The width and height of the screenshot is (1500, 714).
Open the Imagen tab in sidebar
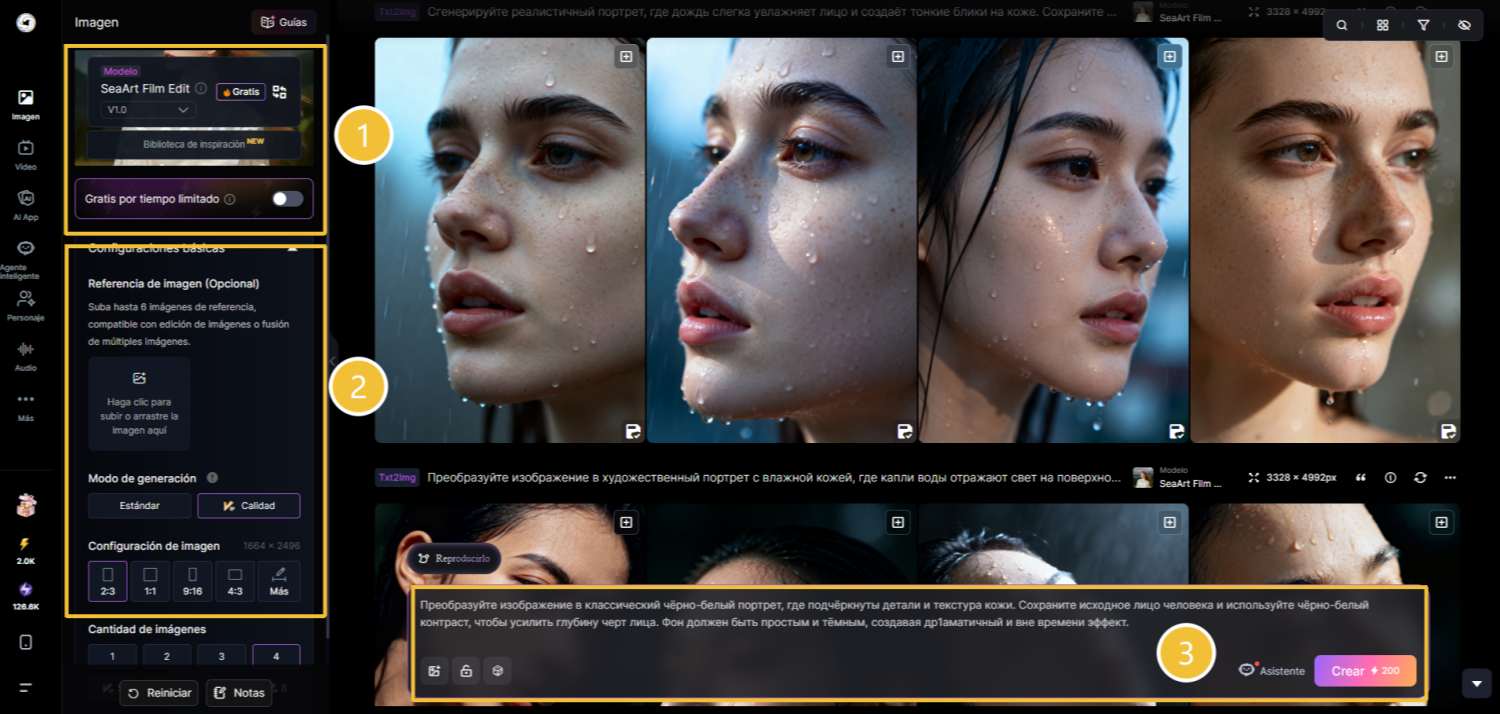coord(26,104)
